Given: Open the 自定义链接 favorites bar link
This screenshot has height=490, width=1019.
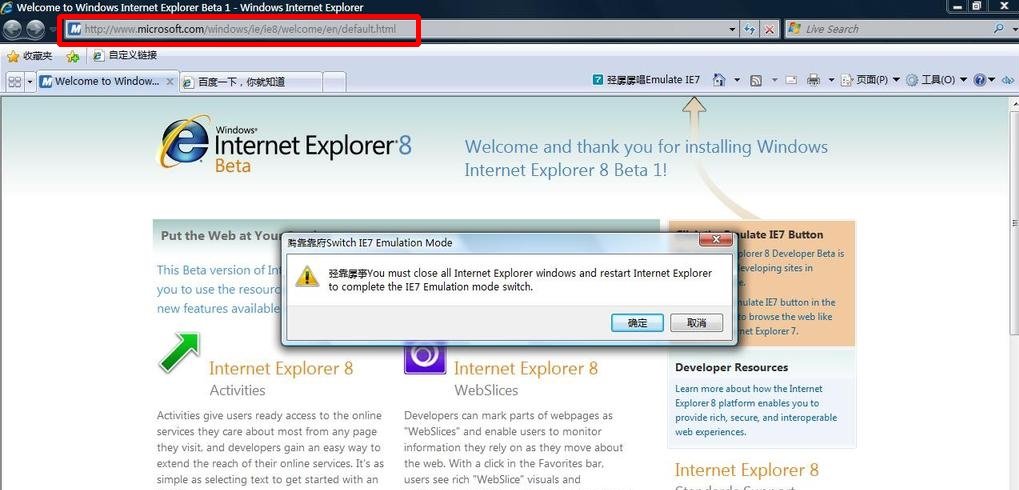Looking at the screenshot, I should coord(131,56).
